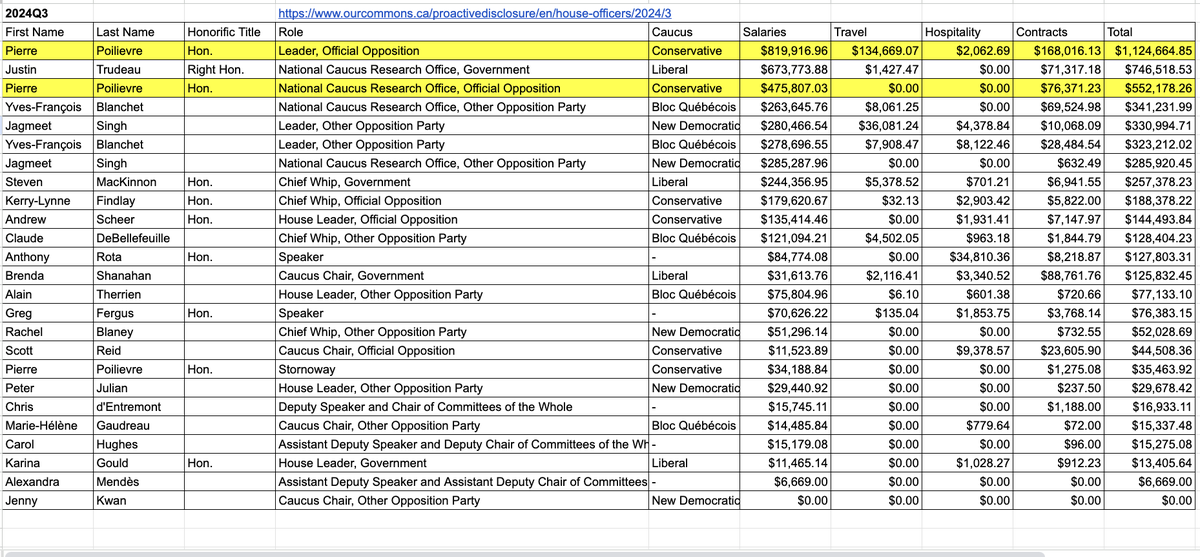This screenshot has width=1200, height=557.
Task: Select the $330,994.71 total cell
Action: [1150, 126]
